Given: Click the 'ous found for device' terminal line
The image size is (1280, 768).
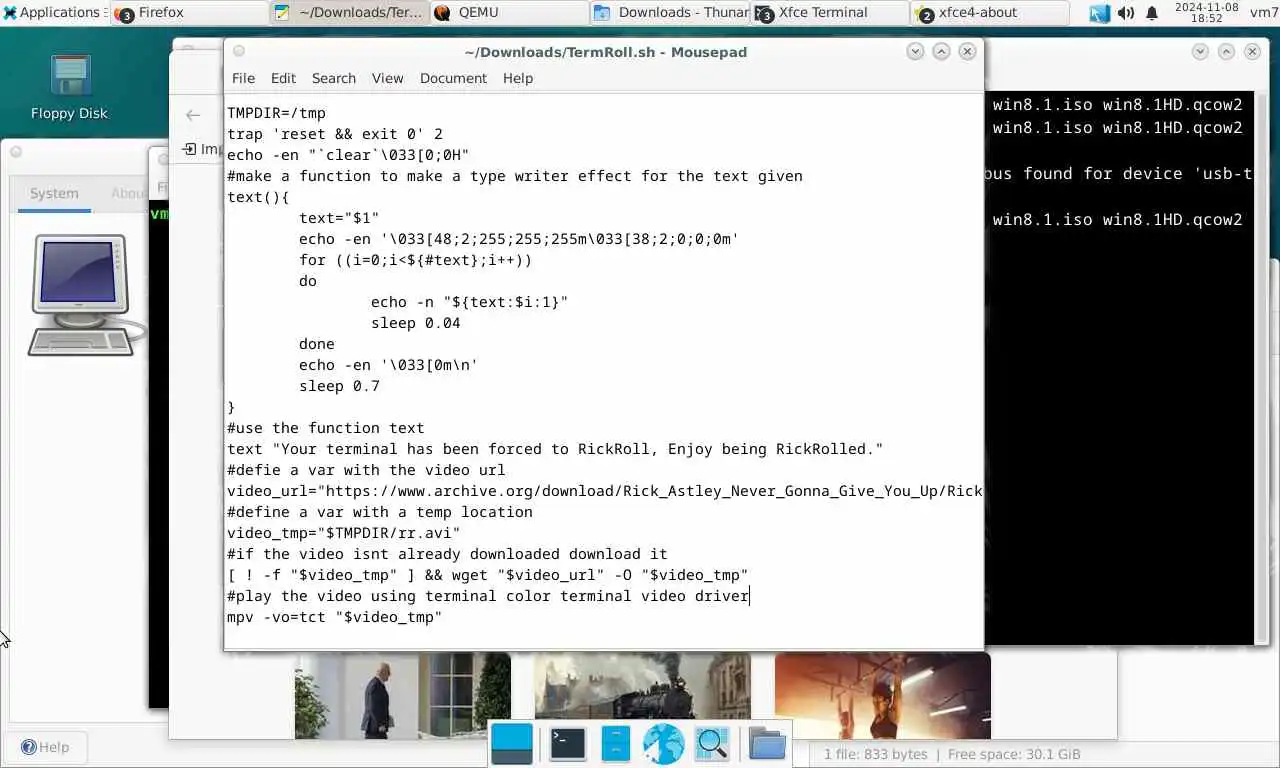Looking at the screenshot, I should pos(1118,174).
